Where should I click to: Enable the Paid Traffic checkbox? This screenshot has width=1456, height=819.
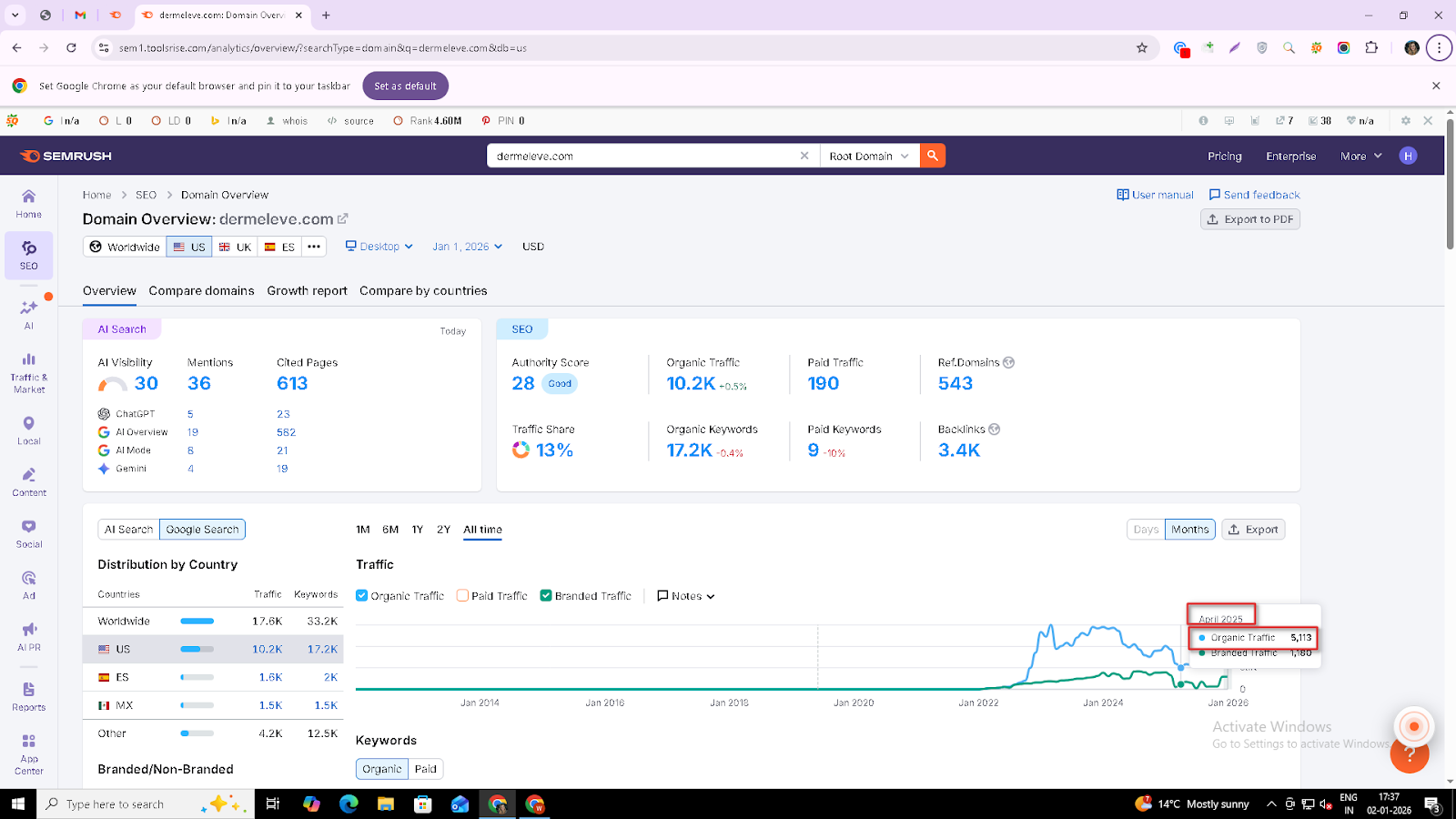coord(462,595)
